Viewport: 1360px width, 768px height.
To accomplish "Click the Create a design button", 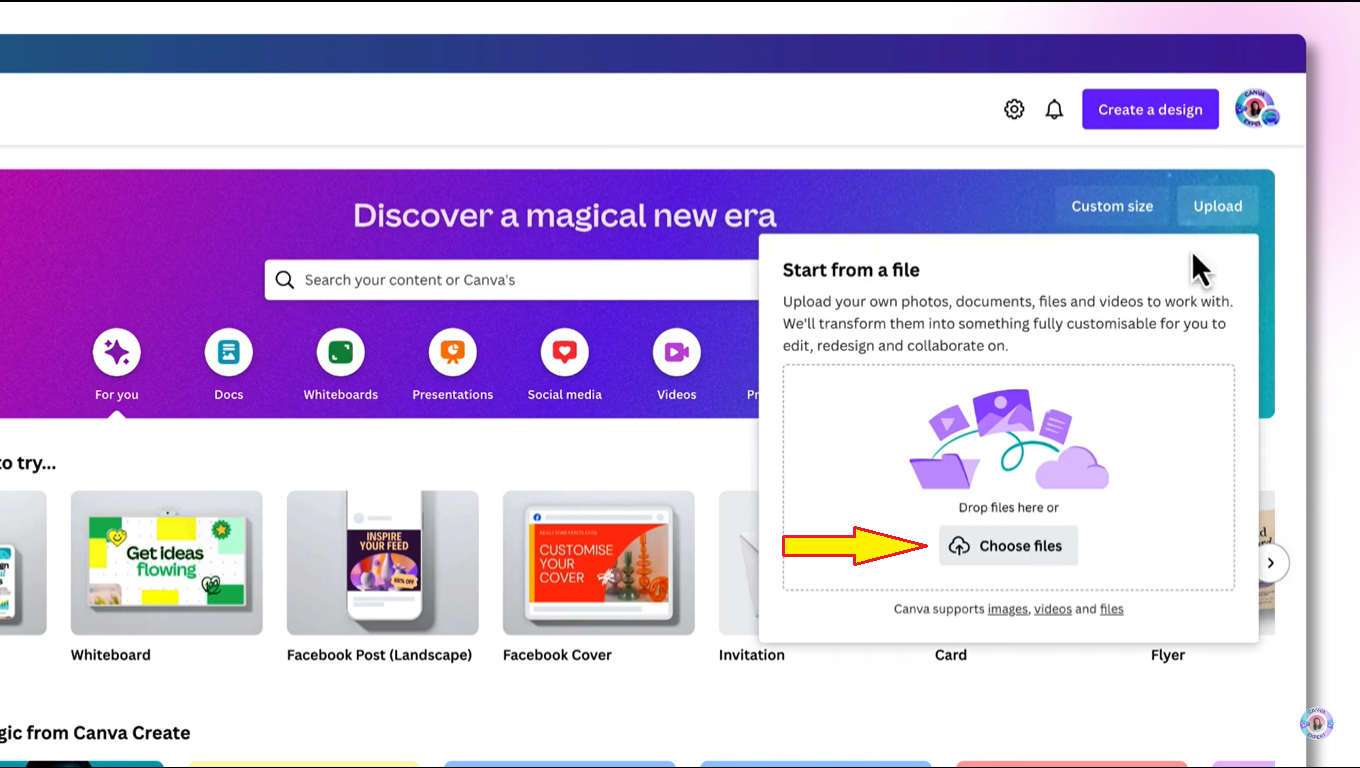I will [1150, 109].
